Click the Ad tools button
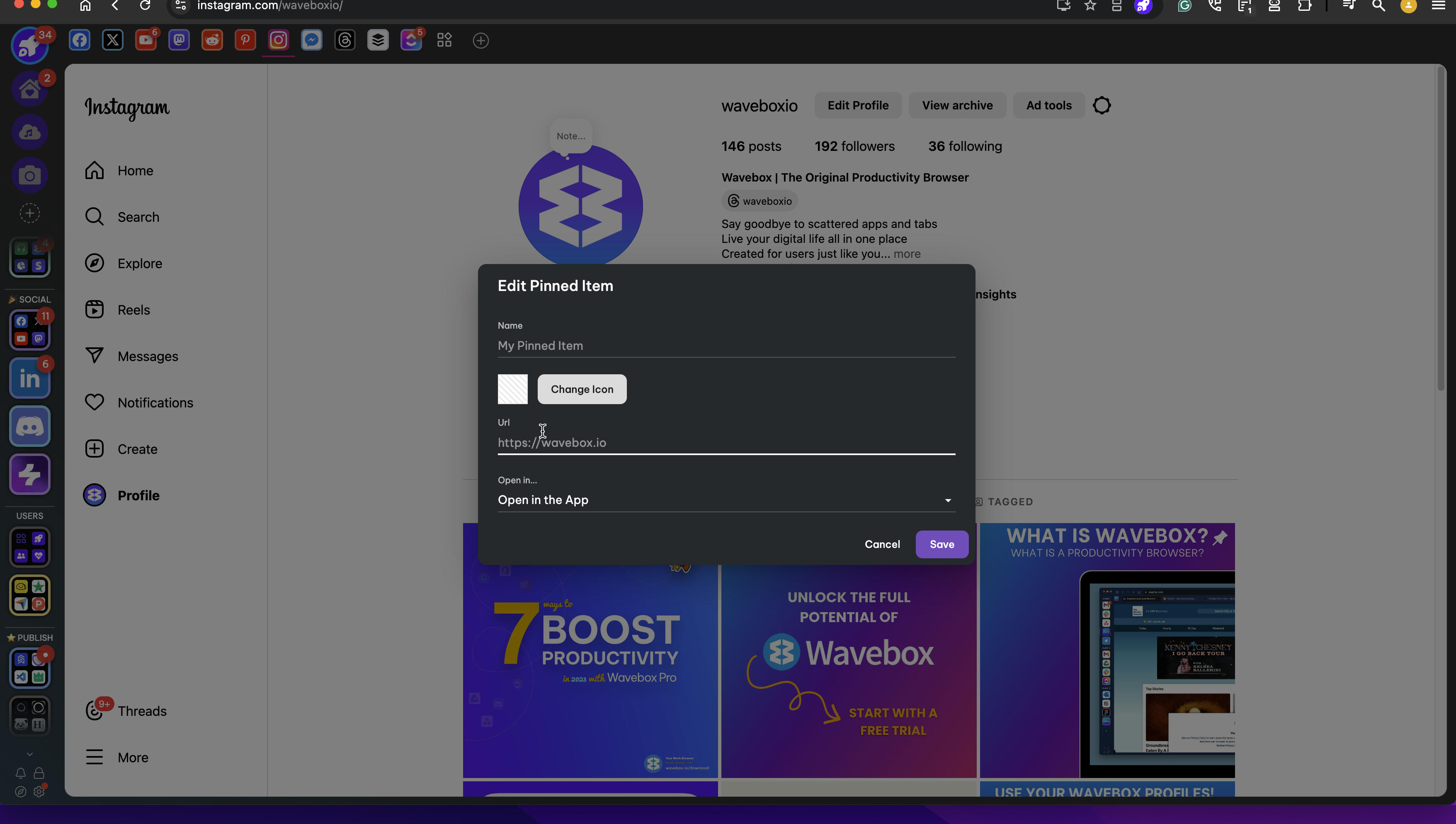 1048,105
